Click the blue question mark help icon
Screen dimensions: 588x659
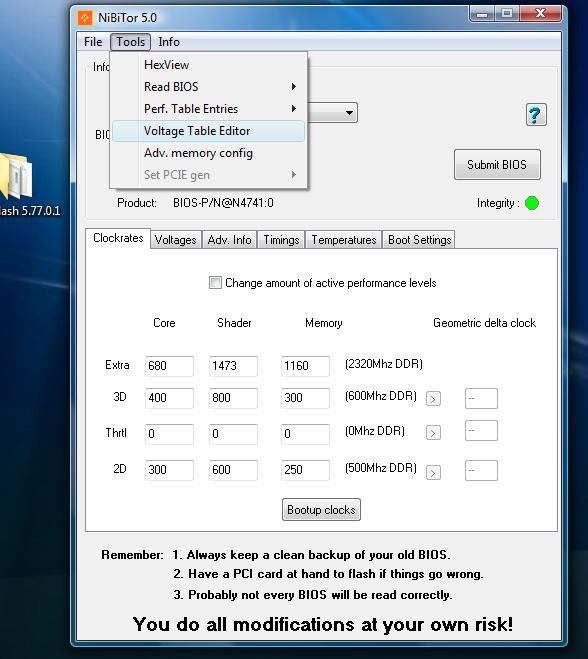coord(536,114)
